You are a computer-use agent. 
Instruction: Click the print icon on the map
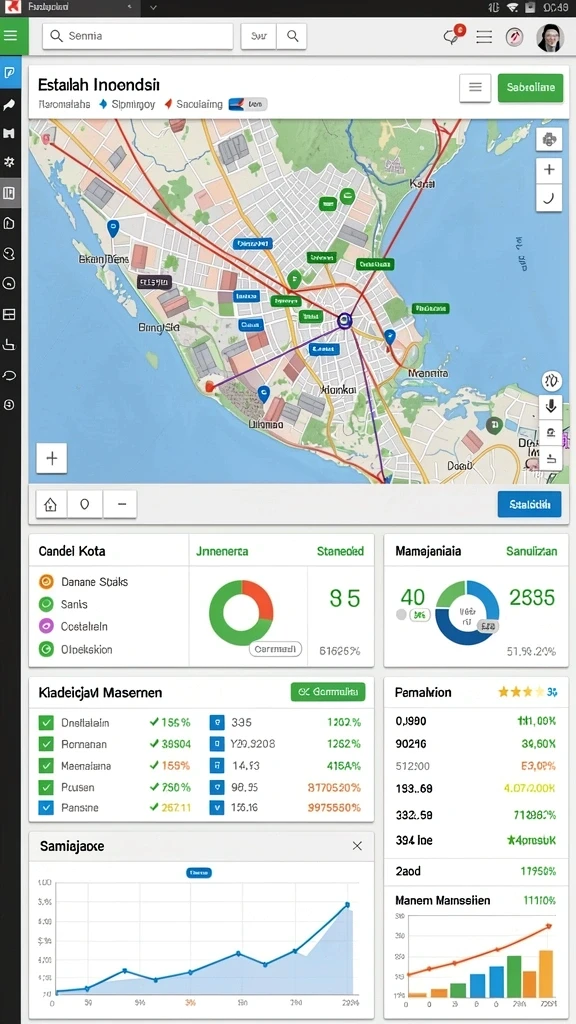549,139
